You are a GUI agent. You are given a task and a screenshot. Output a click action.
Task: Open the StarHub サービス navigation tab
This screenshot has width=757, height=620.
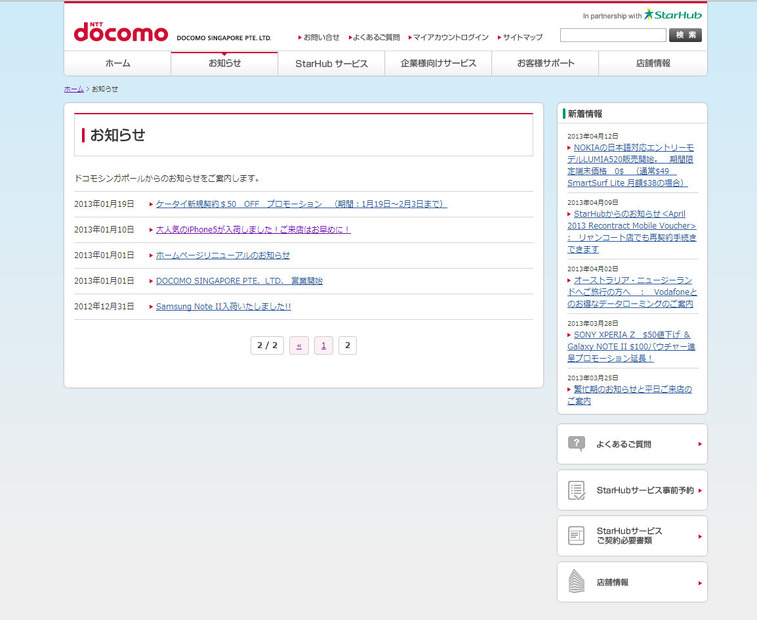331,63
